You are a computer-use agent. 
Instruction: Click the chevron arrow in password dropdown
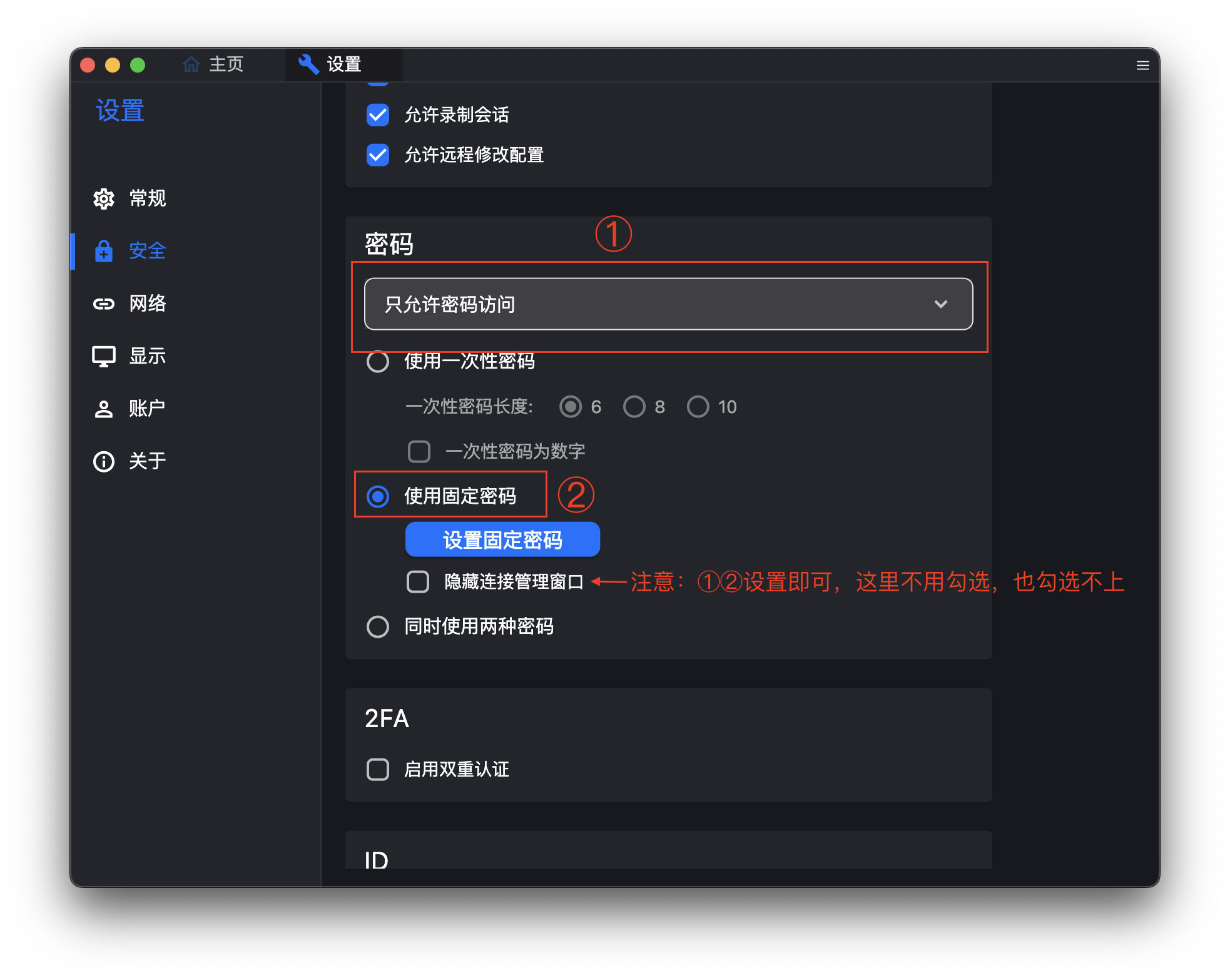point(940,304)
